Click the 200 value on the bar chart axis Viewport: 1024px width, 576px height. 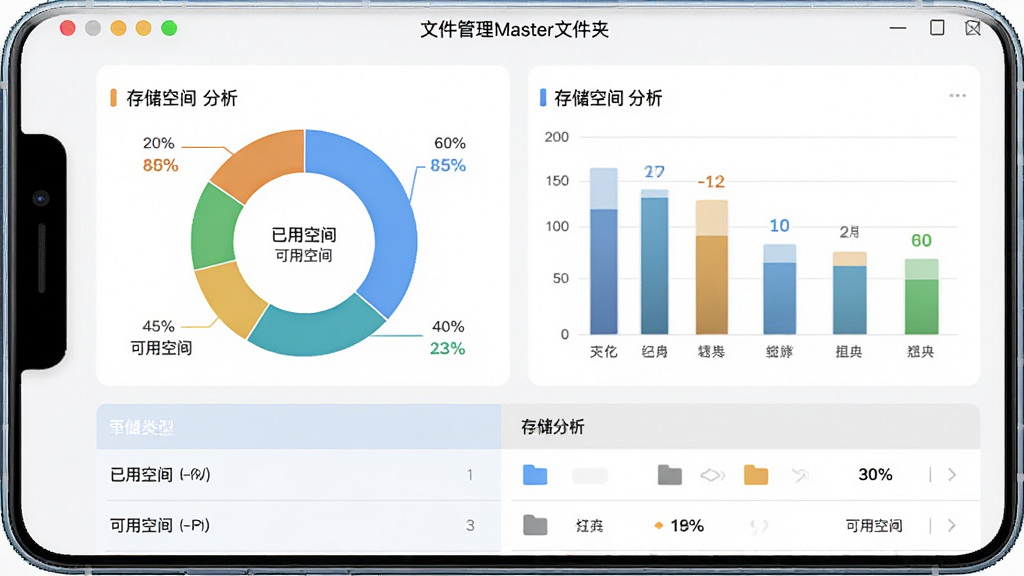click(x=556, y=137)
